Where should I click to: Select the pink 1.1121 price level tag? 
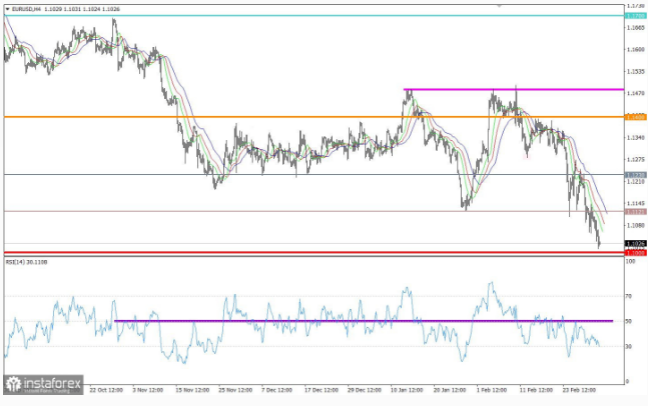[x=636, y=212]
